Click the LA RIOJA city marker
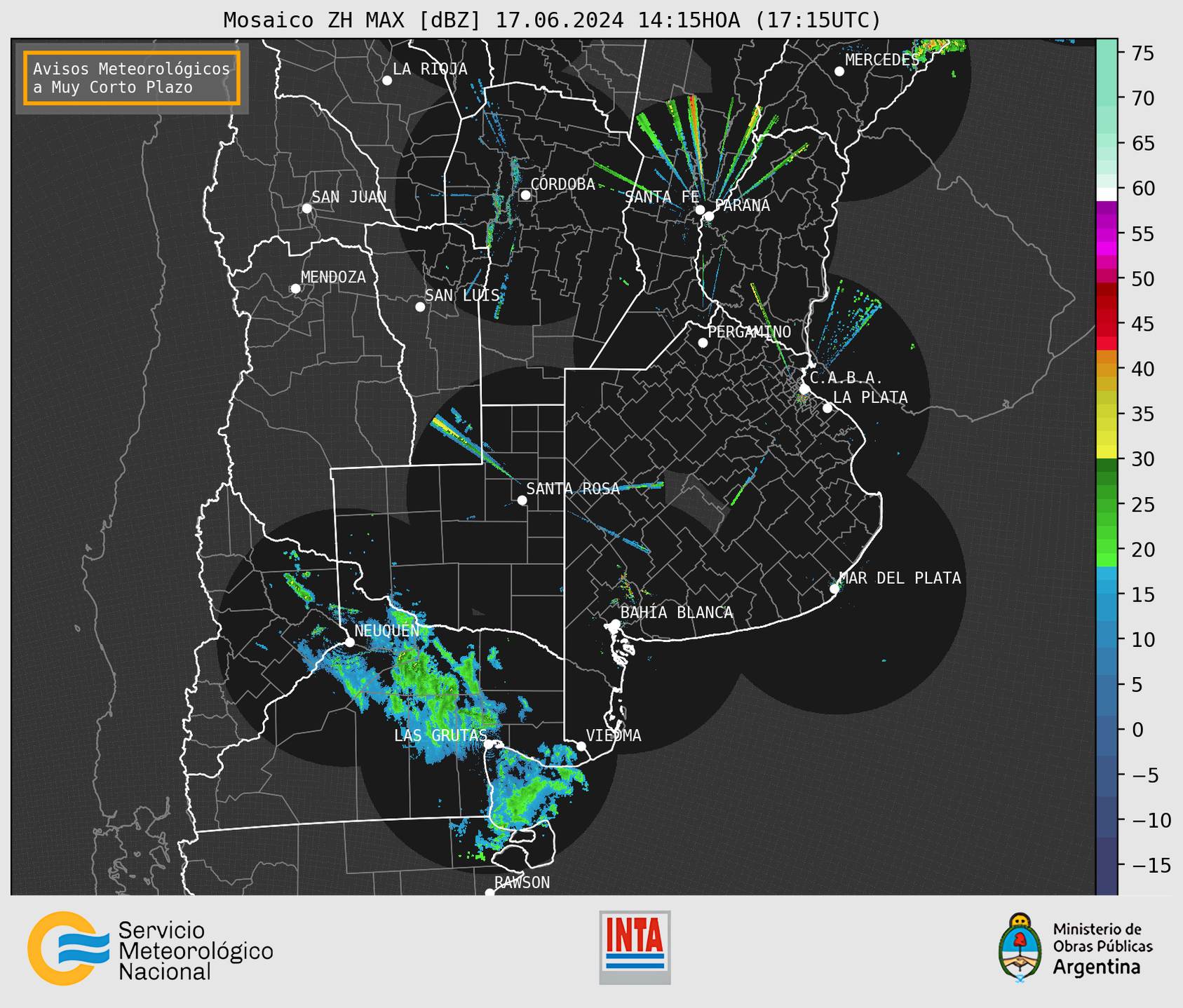The width and height of the screenshot is (1183, 1008). (387, 81)
